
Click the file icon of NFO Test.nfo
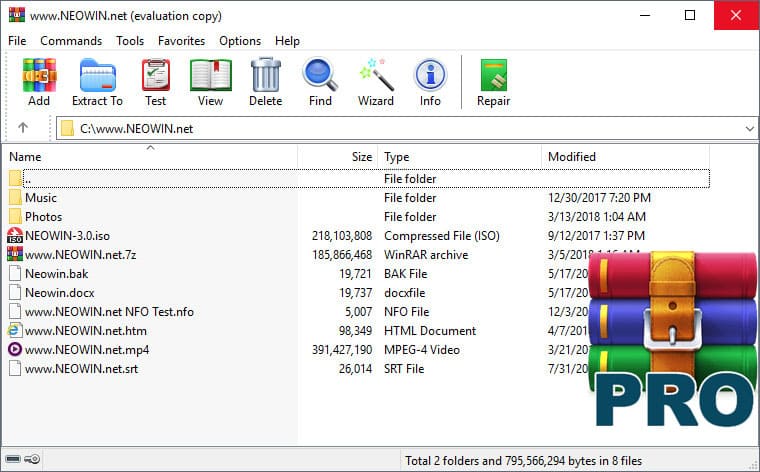[x=15, y=312]
